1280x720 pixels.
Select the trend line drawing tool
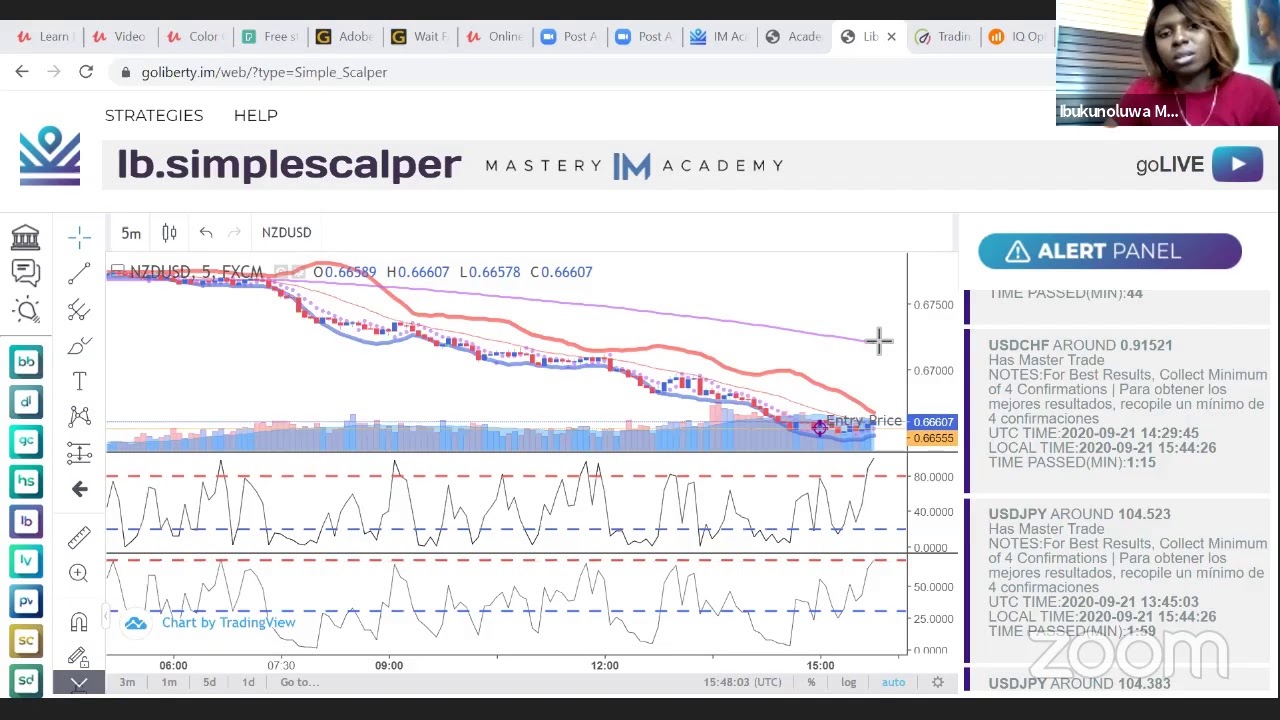[79, 273]
